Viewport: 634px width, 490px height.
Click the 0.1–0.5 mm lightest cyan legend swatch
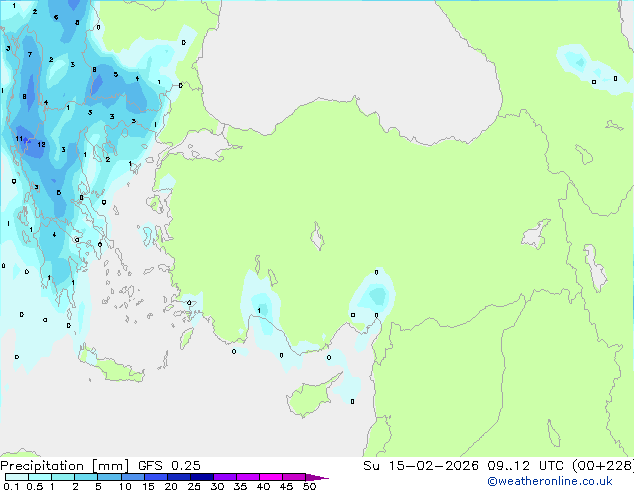[x=17, y=477]
